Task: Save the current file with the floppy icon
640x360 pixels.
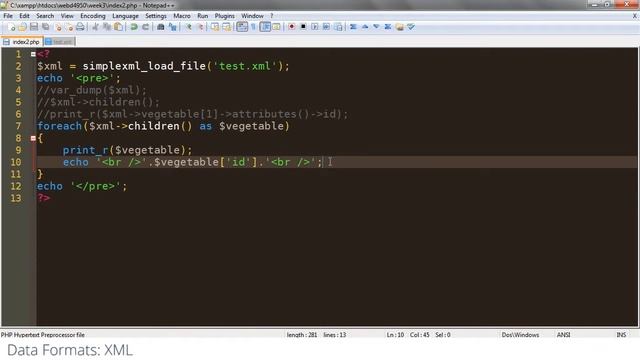Action: tap(34, 27)
